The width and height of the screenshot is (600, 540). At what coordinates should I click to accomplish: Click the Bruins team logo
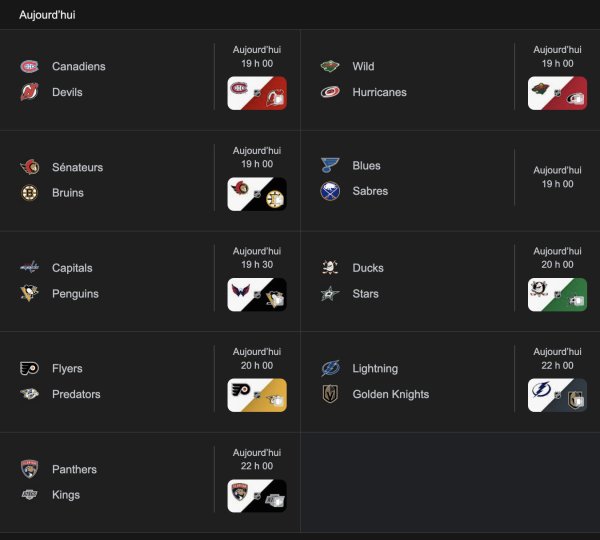click(x=29, y=193)
